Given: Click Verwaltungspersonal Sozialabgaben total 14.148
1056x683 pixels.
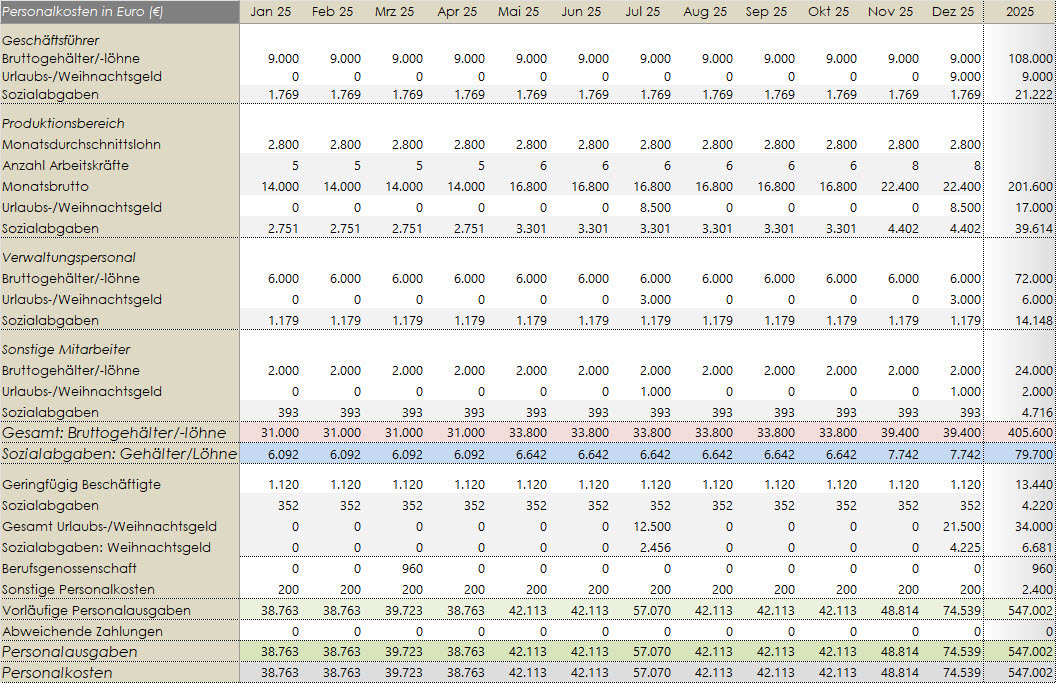Looking at the screenshot, I should click(x=1033, y=321).
